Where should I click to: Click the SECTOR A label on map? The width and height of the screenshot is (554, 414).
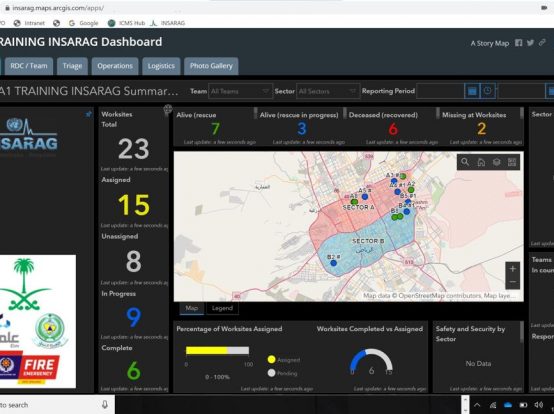[x=358, y=207]
